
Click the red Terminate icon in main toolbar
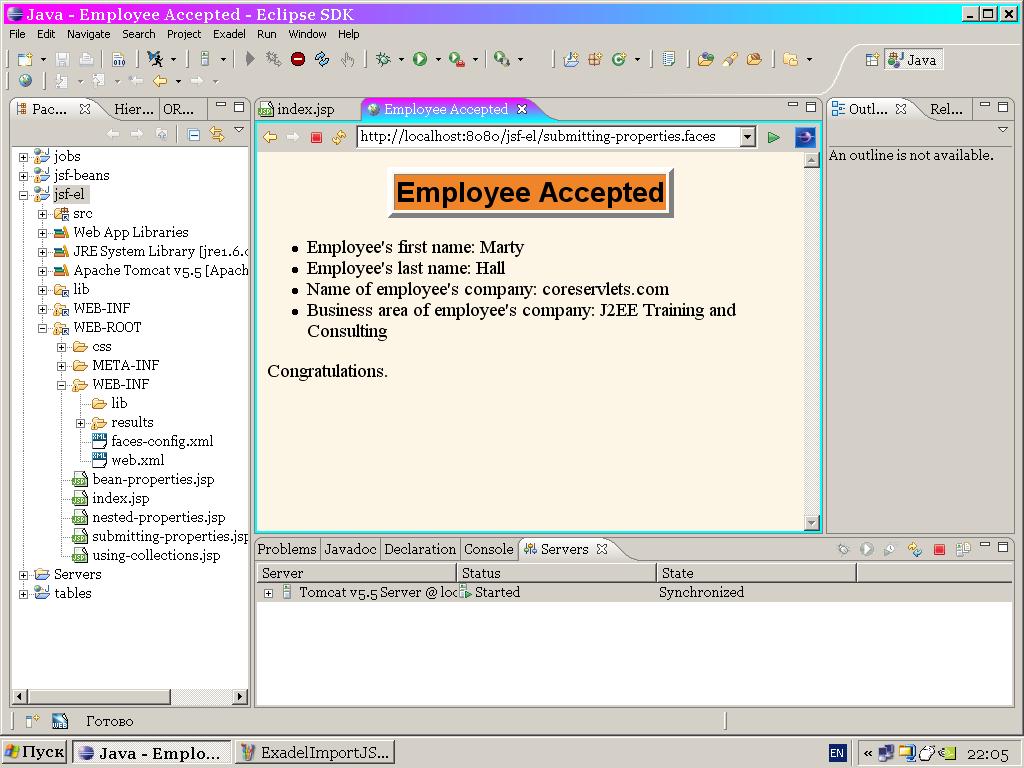298,59
